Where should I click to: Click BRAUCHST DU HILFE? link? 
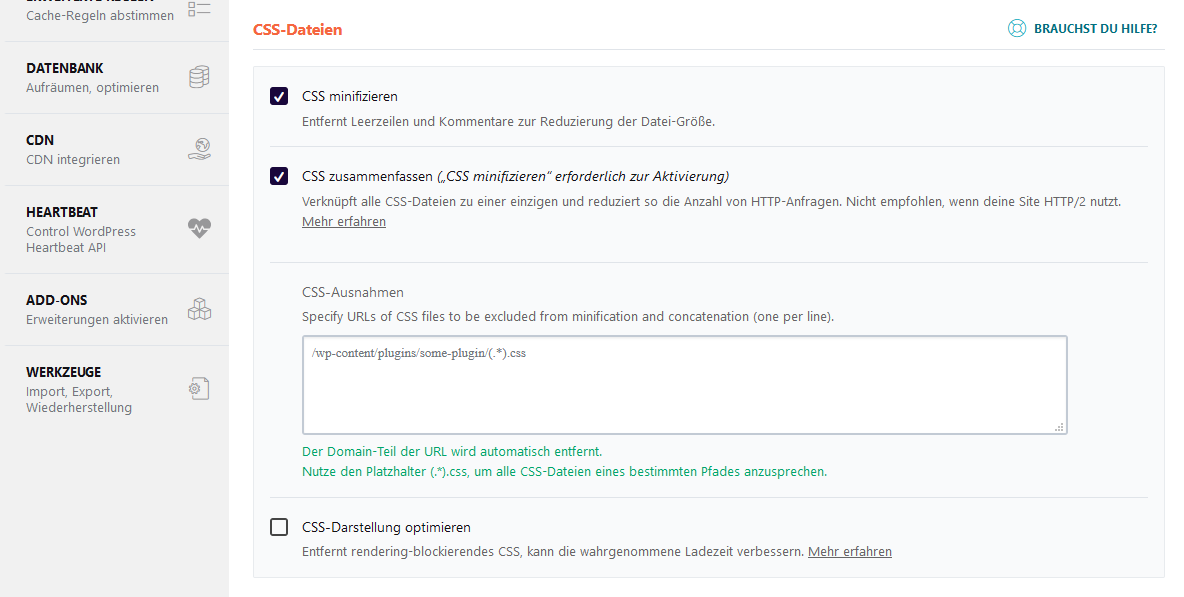1095,29
